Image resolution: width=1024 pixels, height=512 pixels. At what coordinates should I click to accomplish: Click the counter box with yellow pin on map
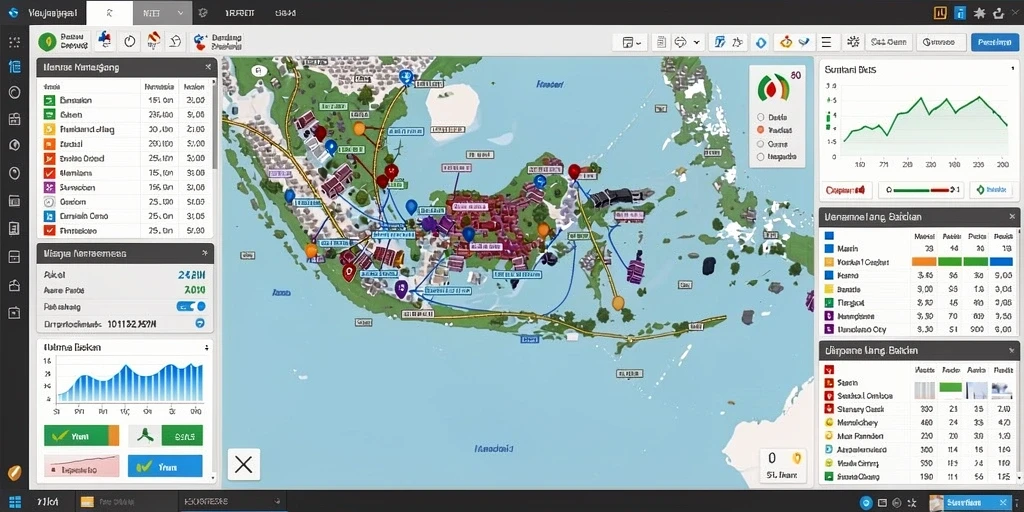pyautogui.click(x=784, y=466)
